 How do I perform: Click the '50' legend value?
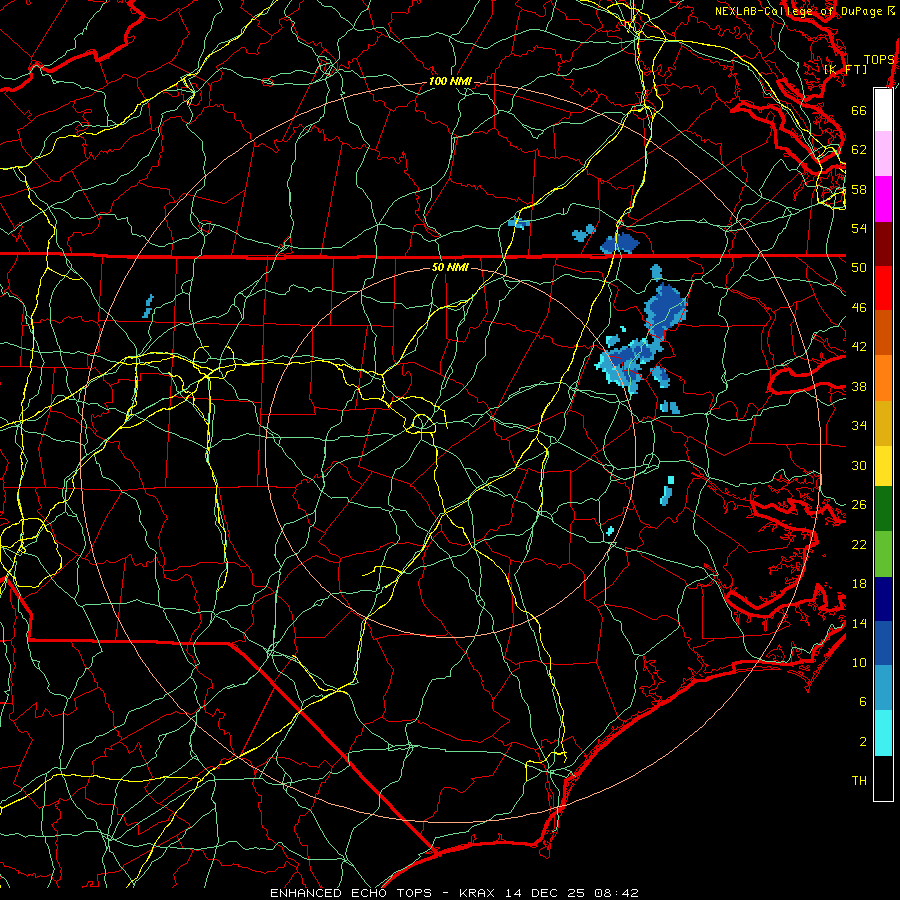(859, 267)
